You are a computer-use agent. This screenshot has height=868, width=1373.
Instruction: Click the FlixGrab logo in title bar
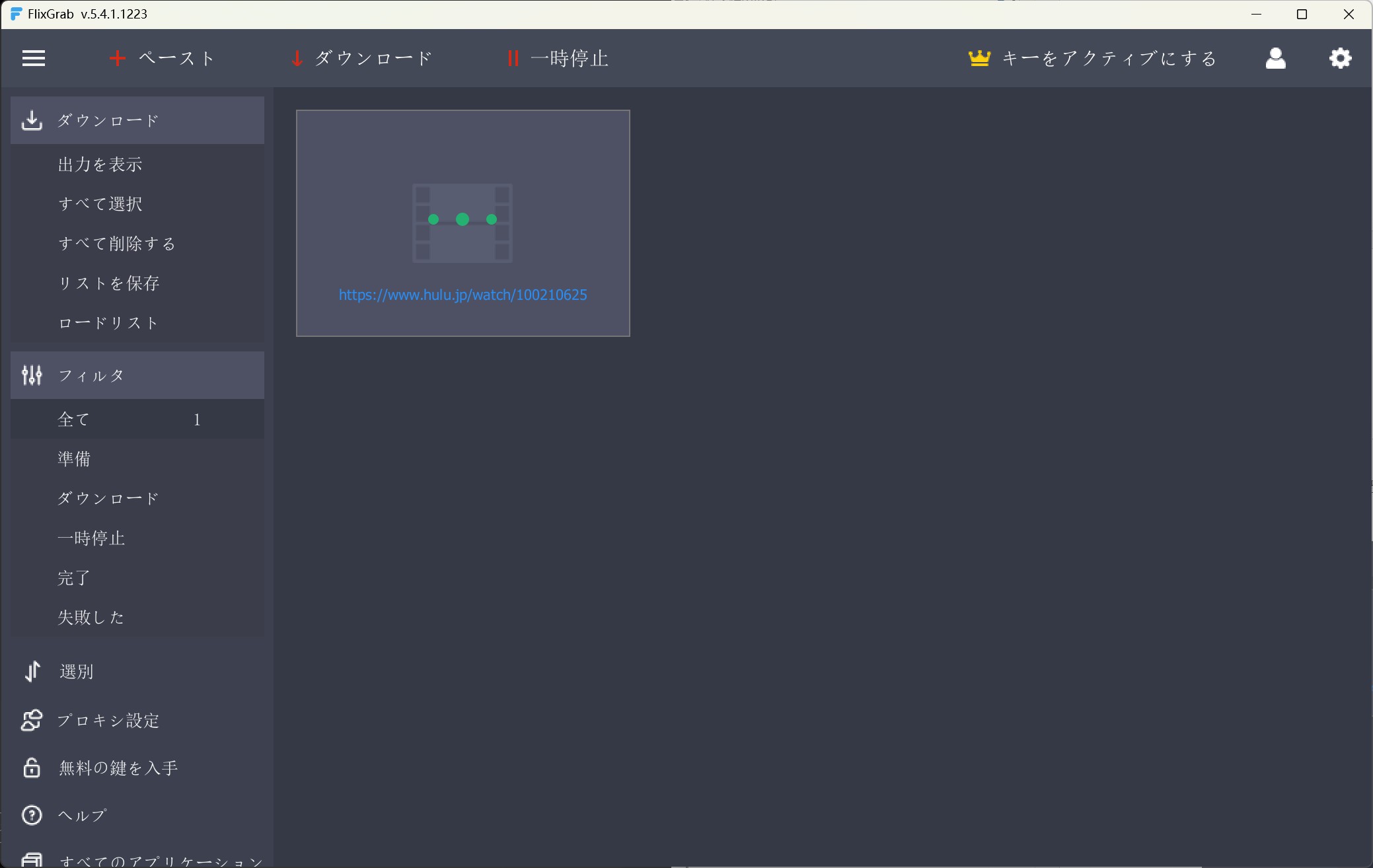pyautogui.click(x=16, y=14)
